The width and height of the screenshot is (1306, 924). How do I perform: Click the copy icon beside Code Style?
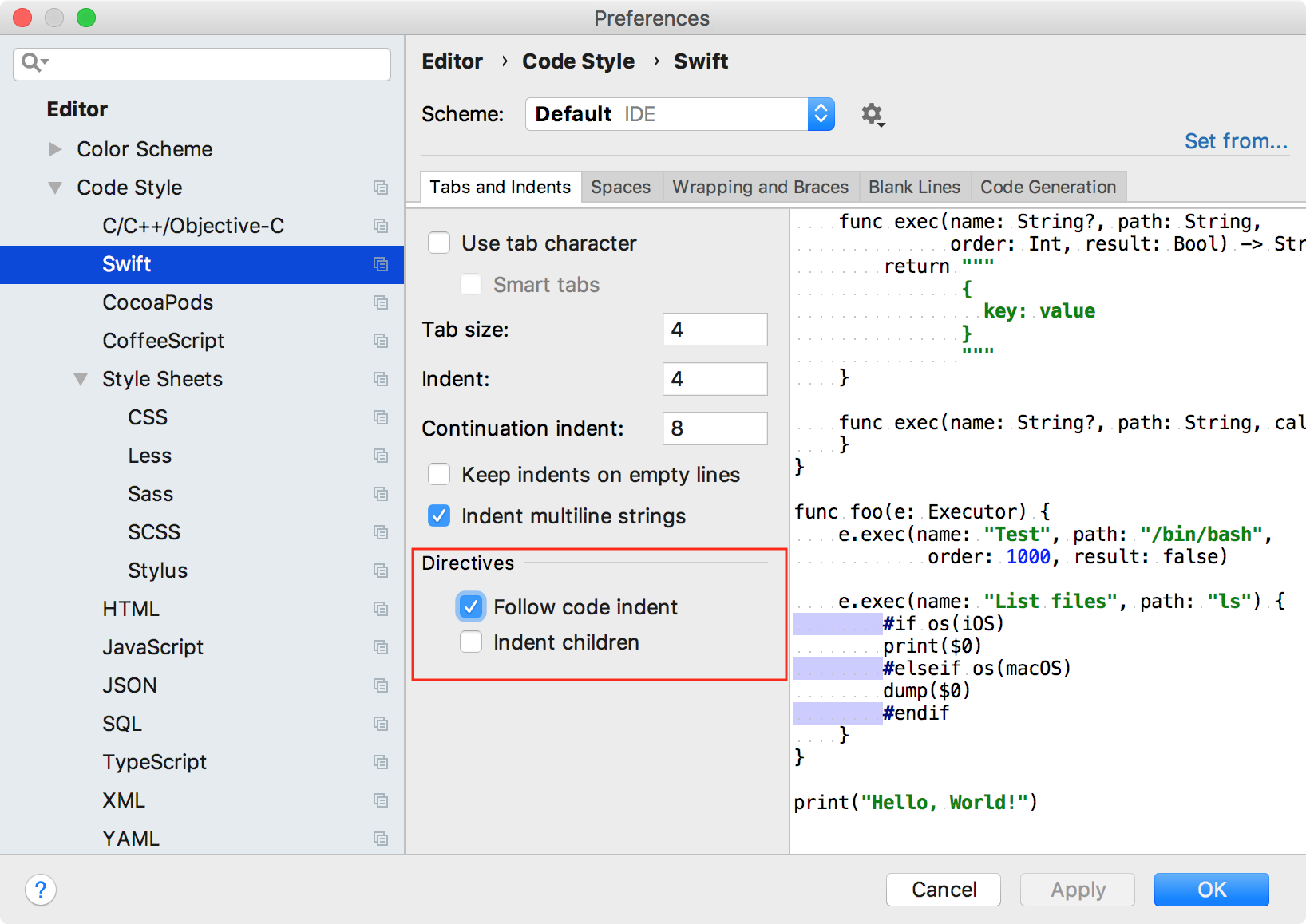[381, 188]
